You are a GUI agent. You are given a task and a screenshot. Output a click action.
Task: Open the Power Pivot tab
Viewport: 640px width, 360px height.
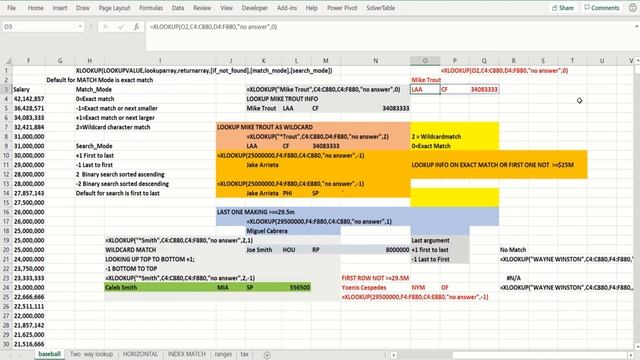coord(342,8)
